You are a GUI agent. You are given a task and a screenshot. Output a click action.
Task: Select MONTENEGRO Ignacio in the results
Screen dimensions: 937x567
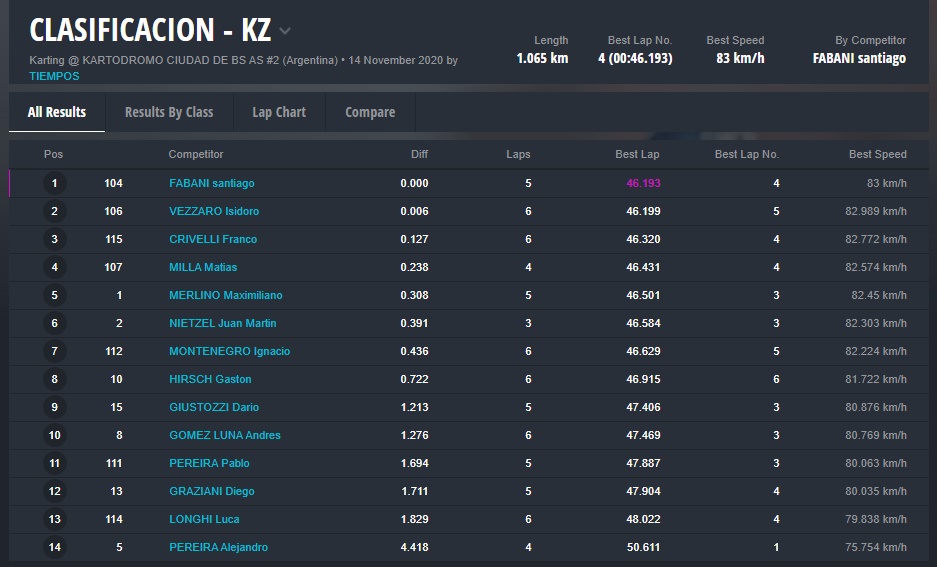point(229,351)
